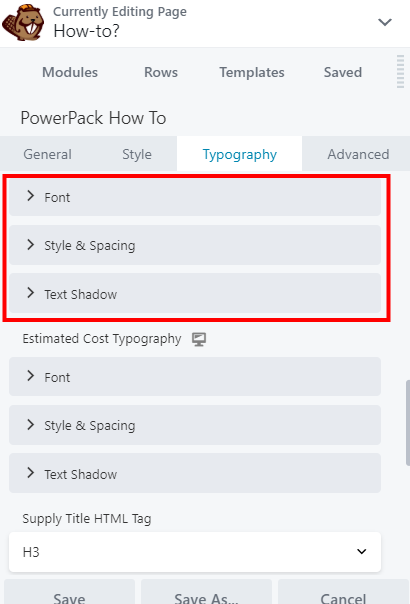Screen dimensions: 410x604
Task: Expand Font under Estimated Cost Typography
Action: pos(195,377)
